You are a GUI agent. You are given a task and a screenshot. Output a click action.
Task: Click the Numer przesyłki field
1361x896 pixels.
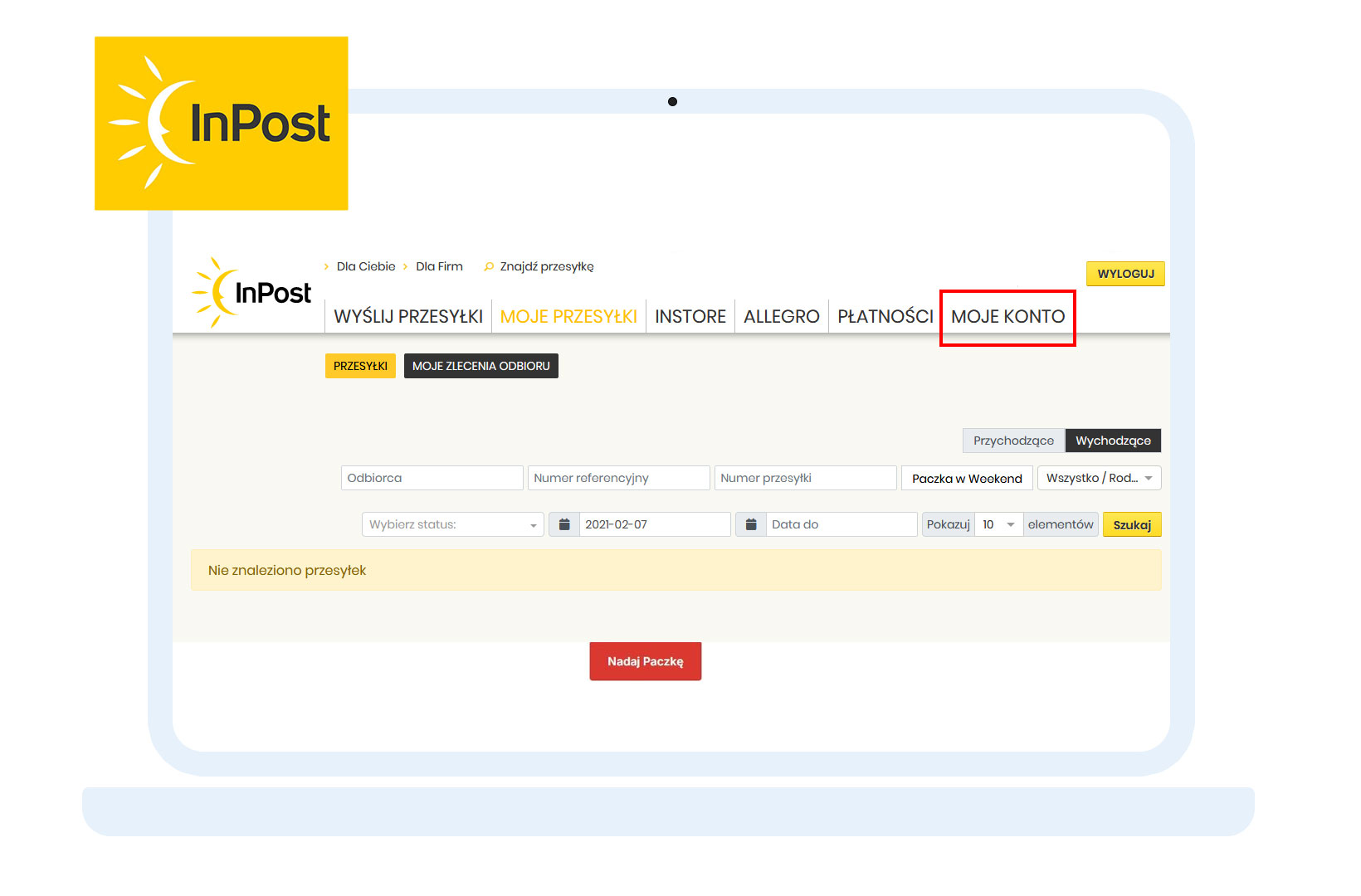pyautogui.click(x=806, y=478)
